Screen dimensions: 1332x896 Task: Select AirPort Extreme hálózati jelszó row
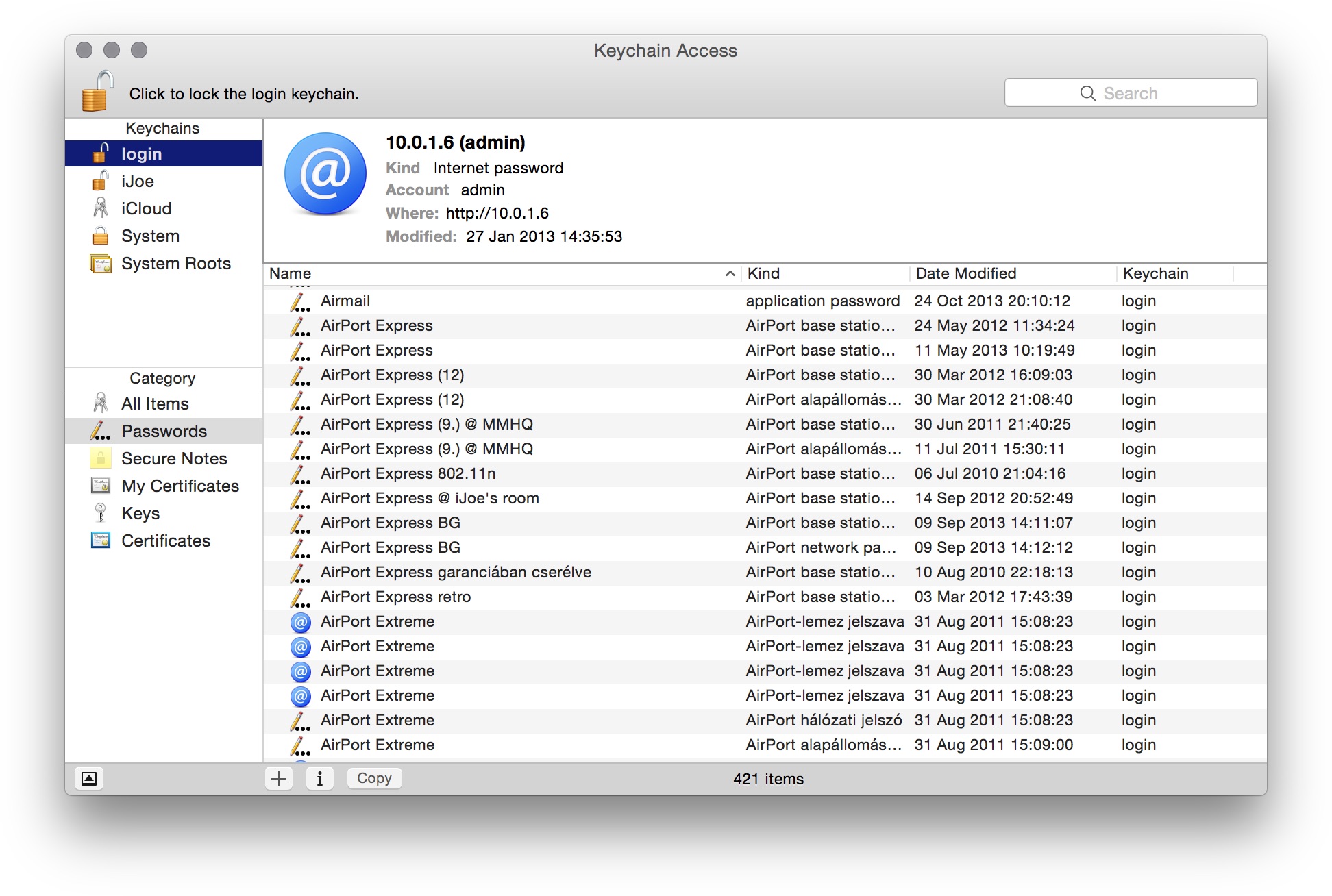(765, 721)
